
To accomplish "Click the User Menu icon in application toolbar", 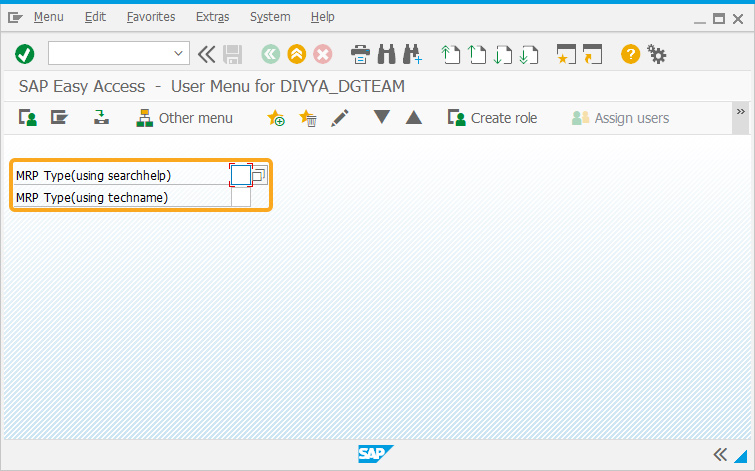I will click(x=28, y=118).
